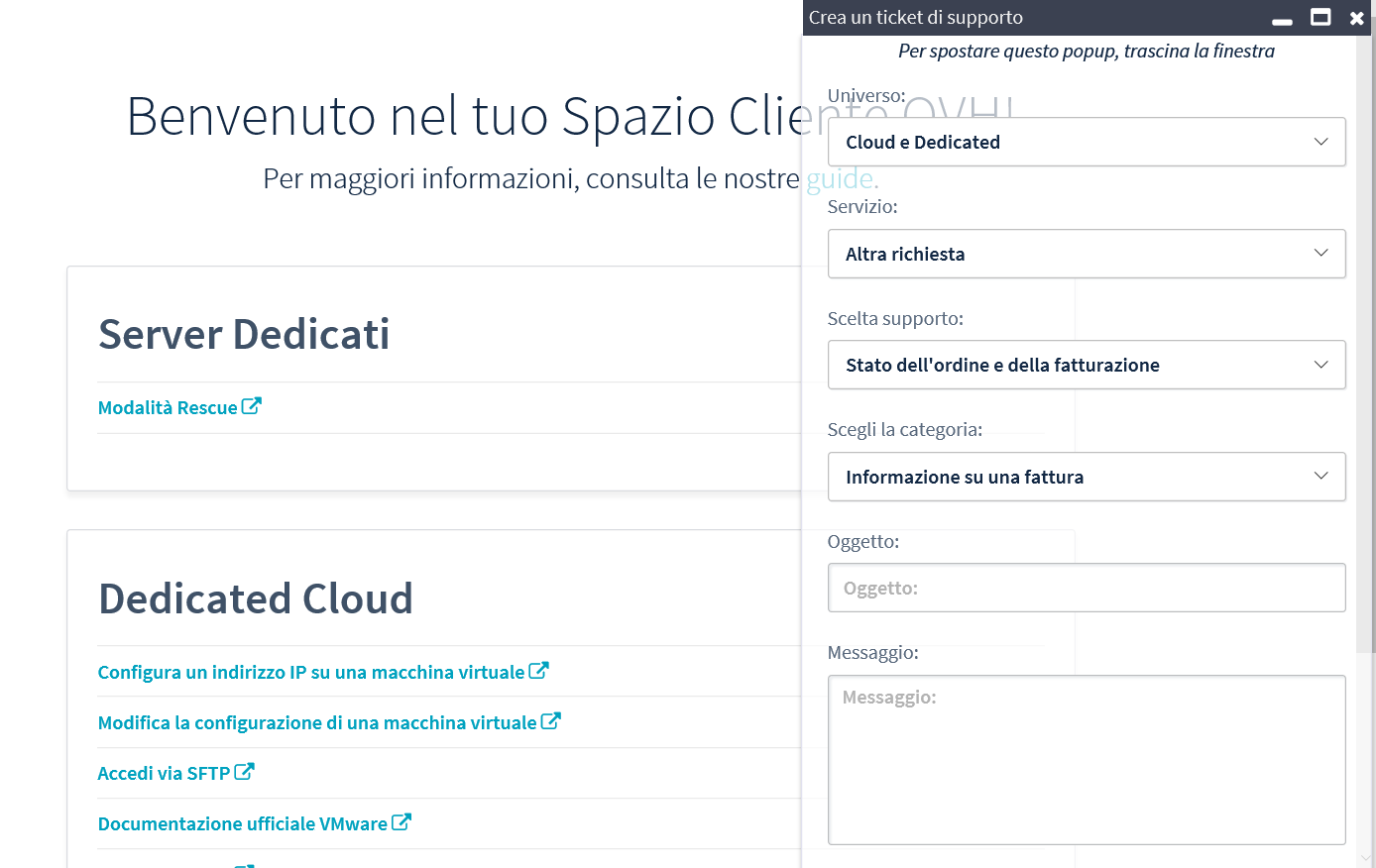Click external link icon beside Accedi via SFTP
Viewport: 1376px width, 868px height.
245,771
